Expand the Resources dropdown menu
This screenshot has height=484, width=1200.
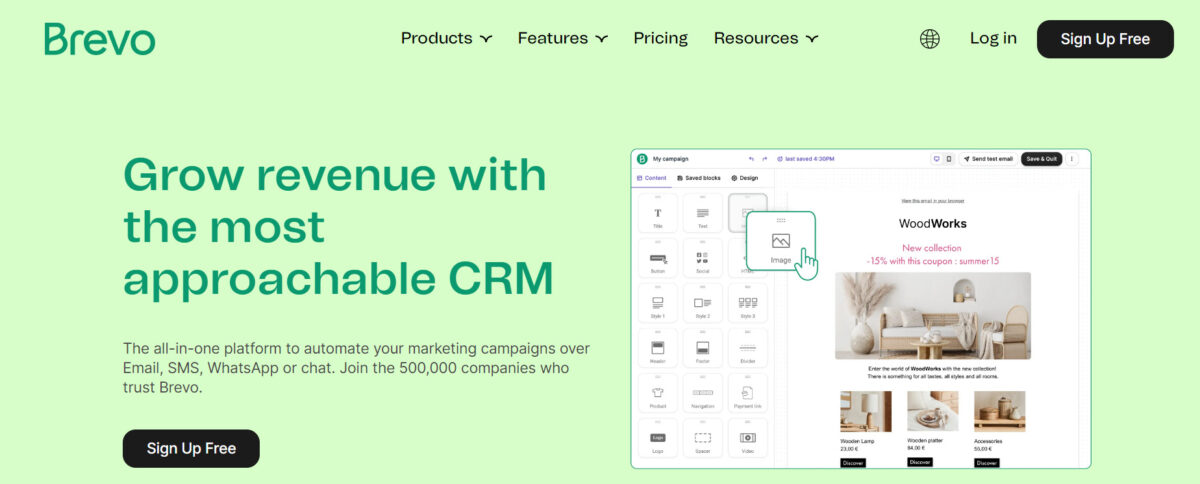pos(766,39)
